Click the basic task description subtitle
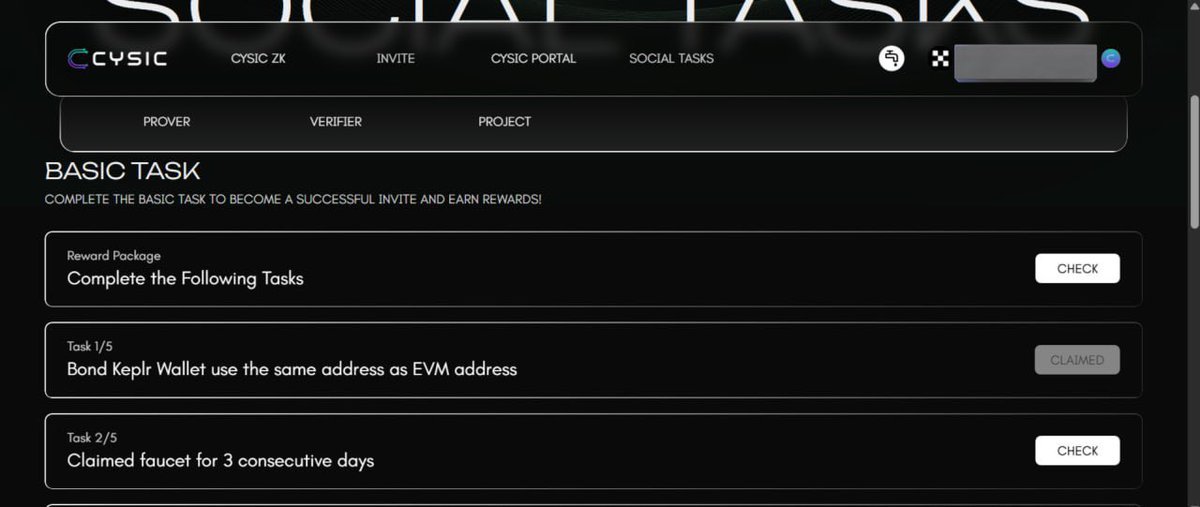This screenshot has width=1200, height=507. 293,200
